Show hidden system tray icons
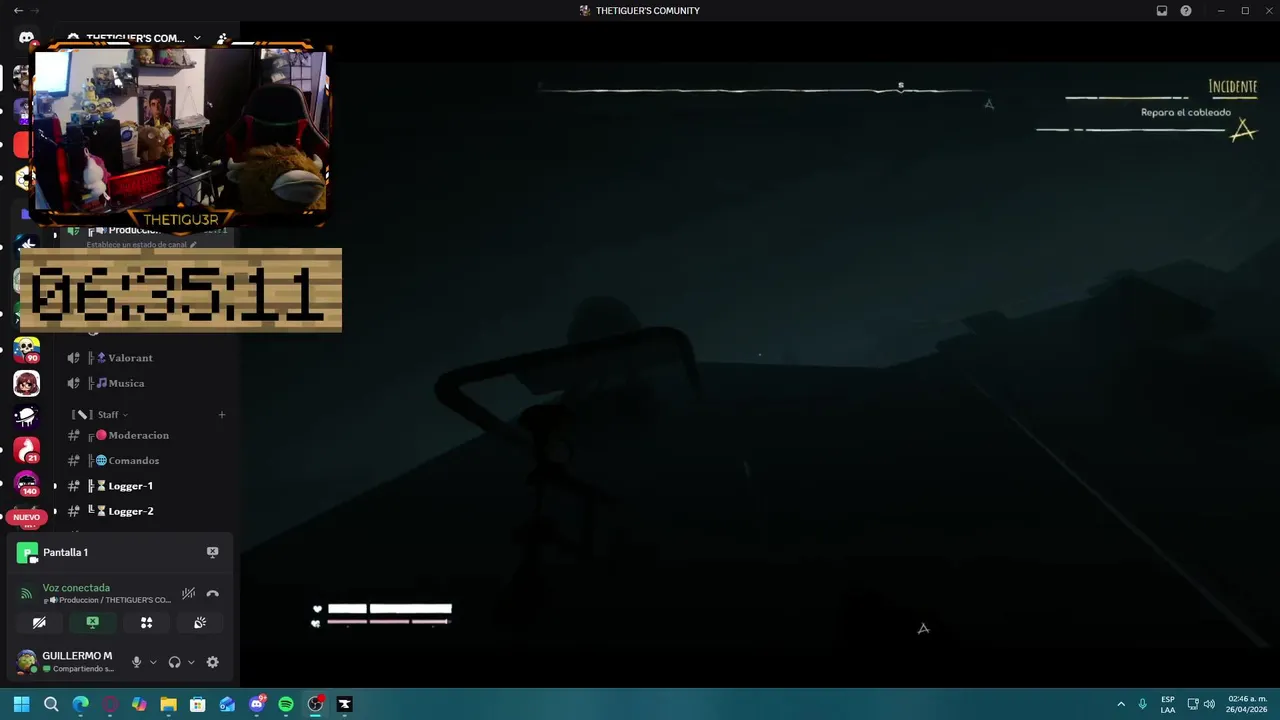Viewport: 1280px width, 720px height. pyautogui.click(x=1121, y=704)
